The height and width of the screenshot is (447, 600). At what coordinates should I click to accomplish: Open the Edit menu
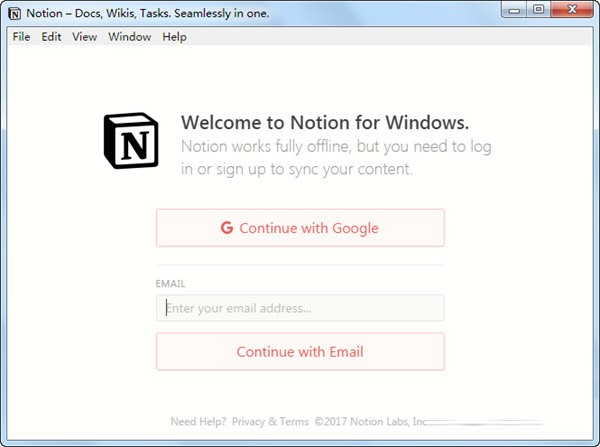coord(51,37)
